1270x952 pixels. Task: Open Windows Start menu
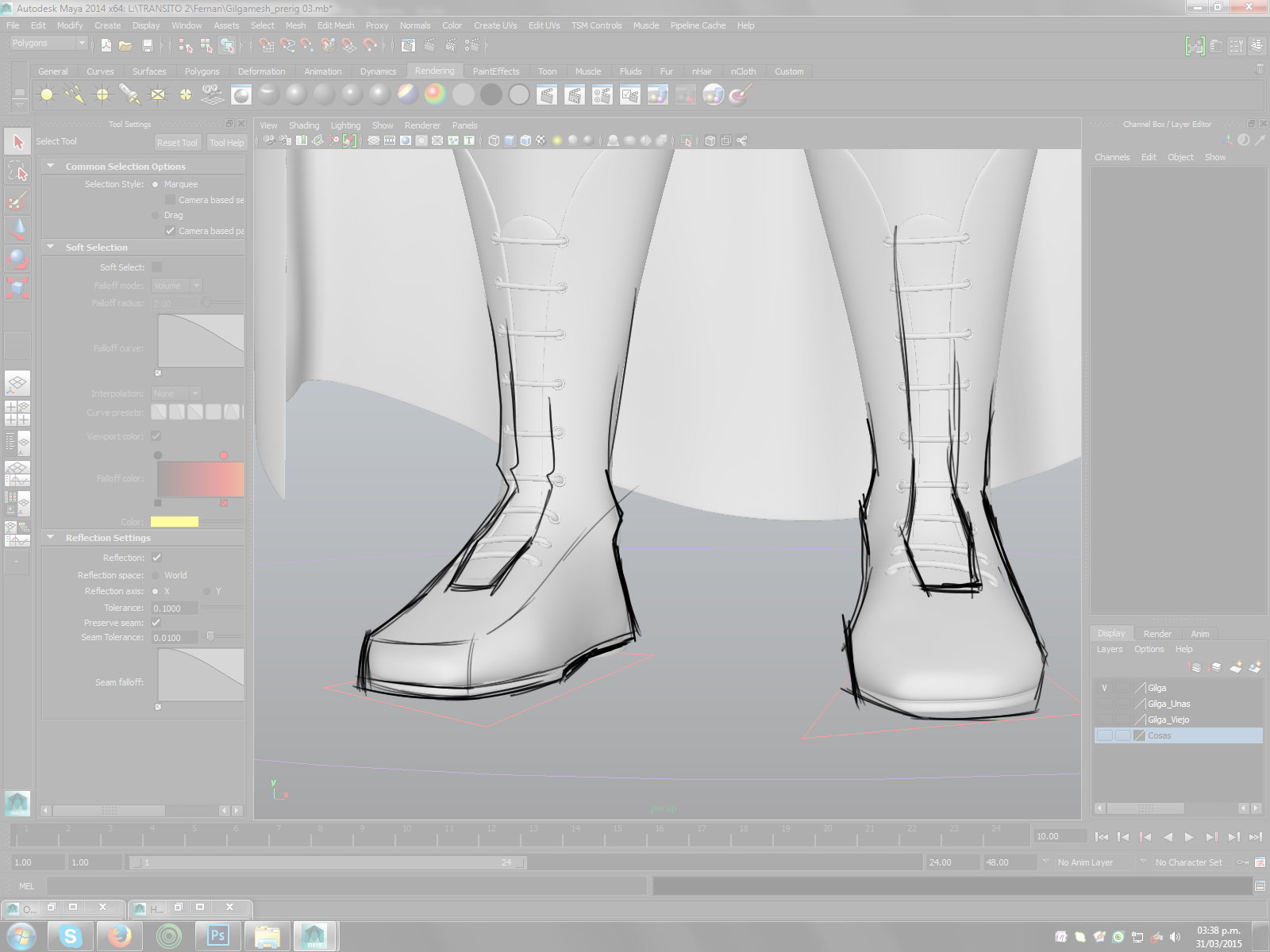[x=21, y=936]
